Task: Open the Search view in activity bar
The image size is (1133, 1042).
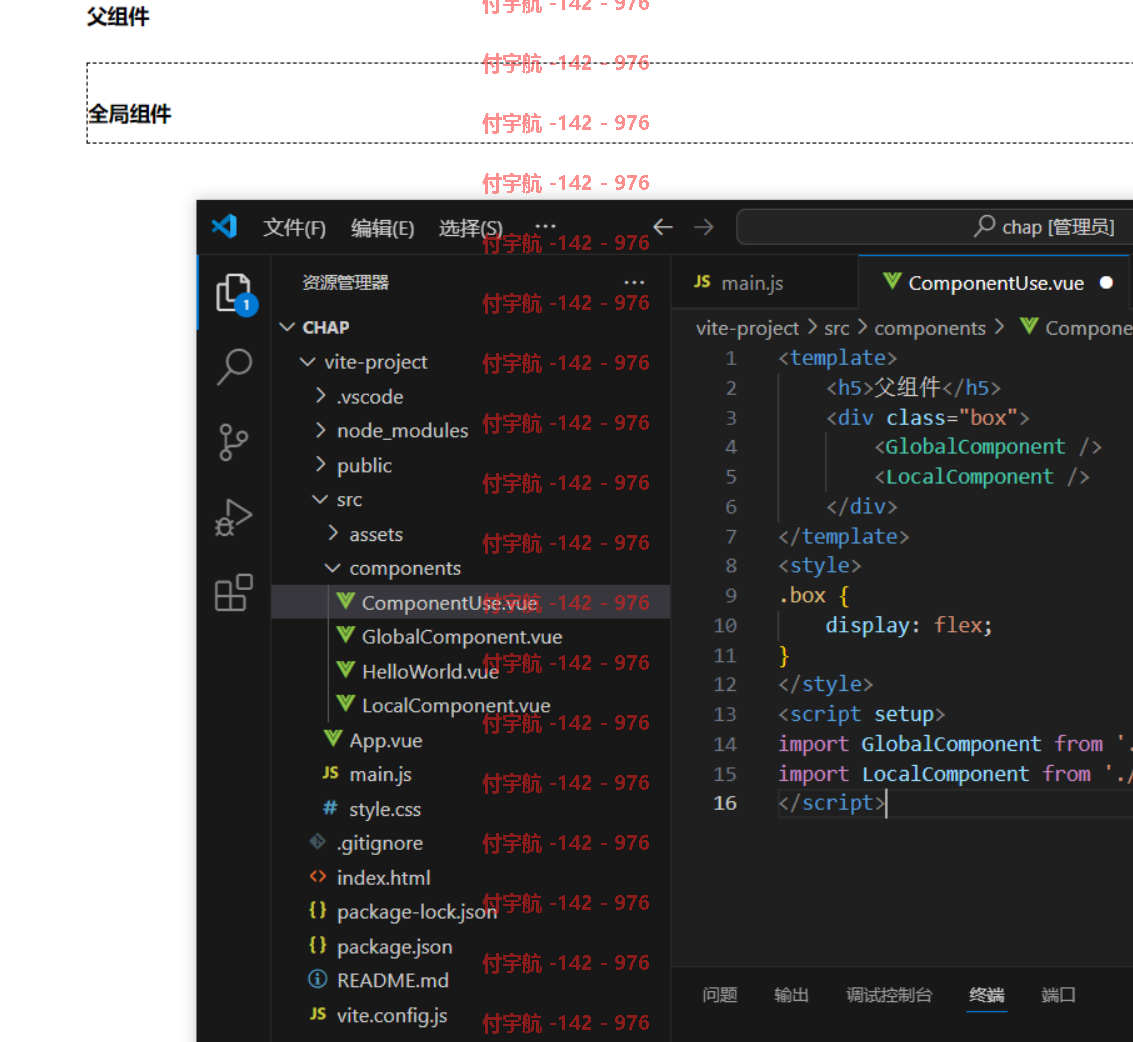Action: [x=234, y=367]
